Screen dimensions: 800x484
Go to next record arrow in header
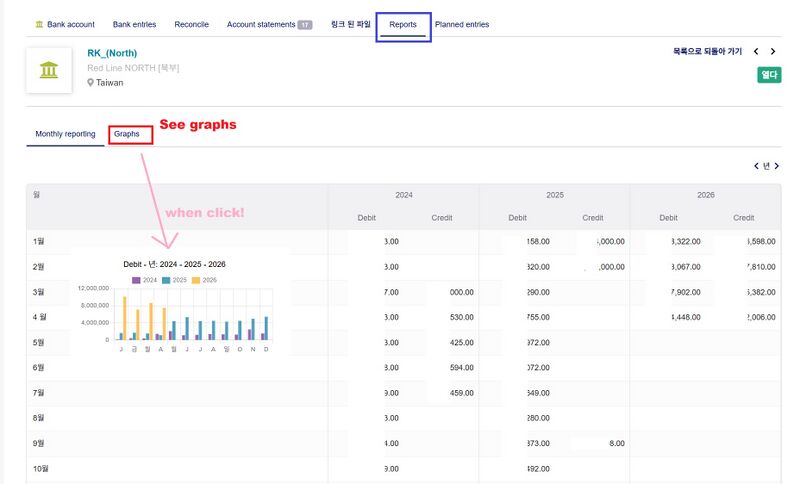[x=773, y=51]
